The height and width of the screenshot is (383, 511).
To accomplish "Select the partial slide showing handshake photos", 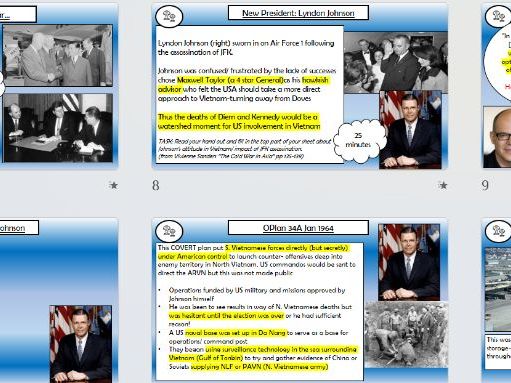I will (x=59, y=86).
